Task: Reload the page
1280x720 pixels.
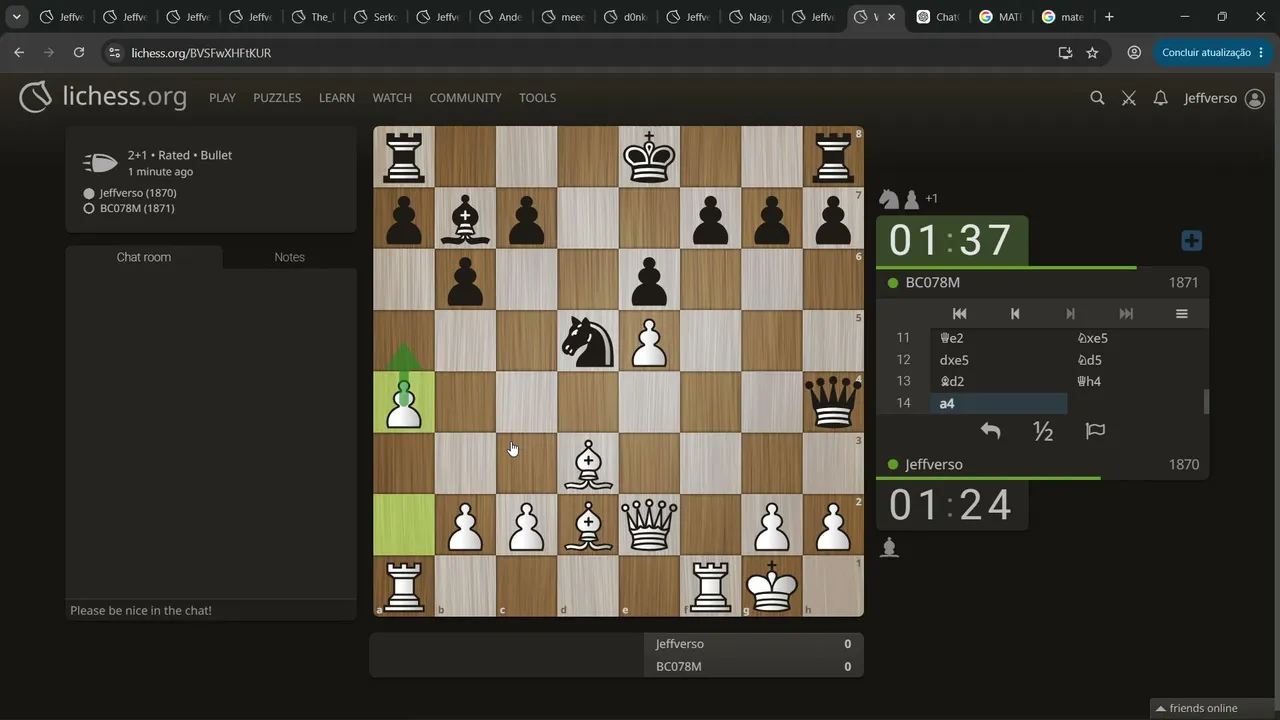Action: 79,52
